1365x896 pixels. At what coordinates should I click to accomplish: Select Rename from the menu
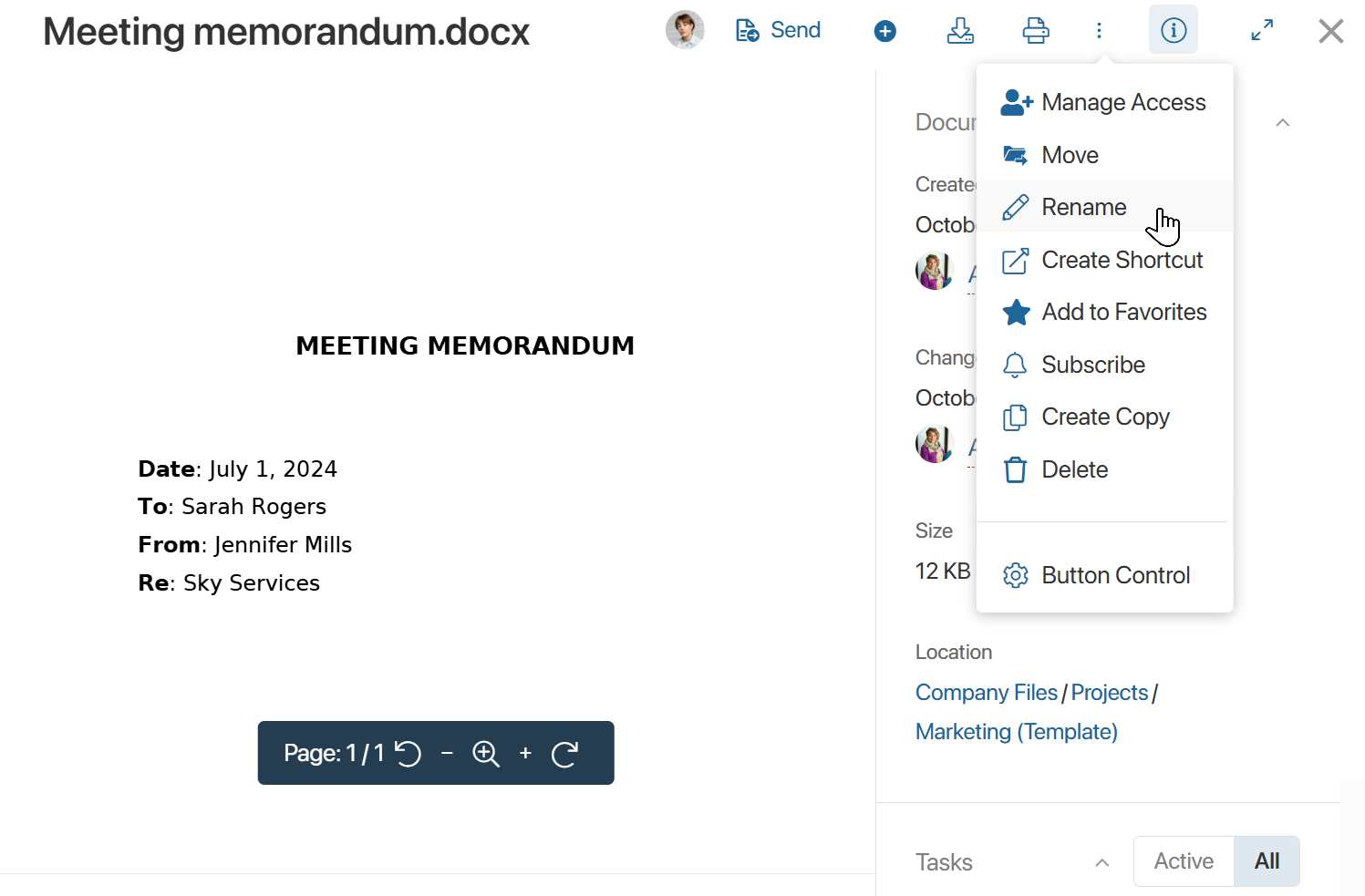coord(1083,208)
